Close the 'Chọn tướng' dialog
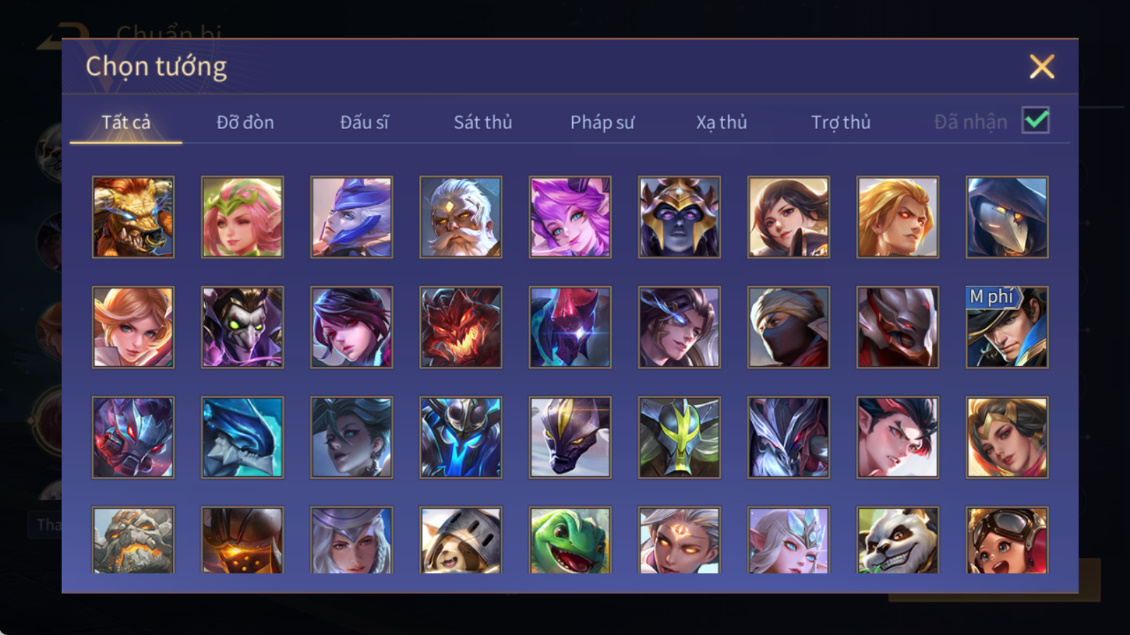Image resolution: width=1130 pixels, height=635 pixels. [1041, 66]
